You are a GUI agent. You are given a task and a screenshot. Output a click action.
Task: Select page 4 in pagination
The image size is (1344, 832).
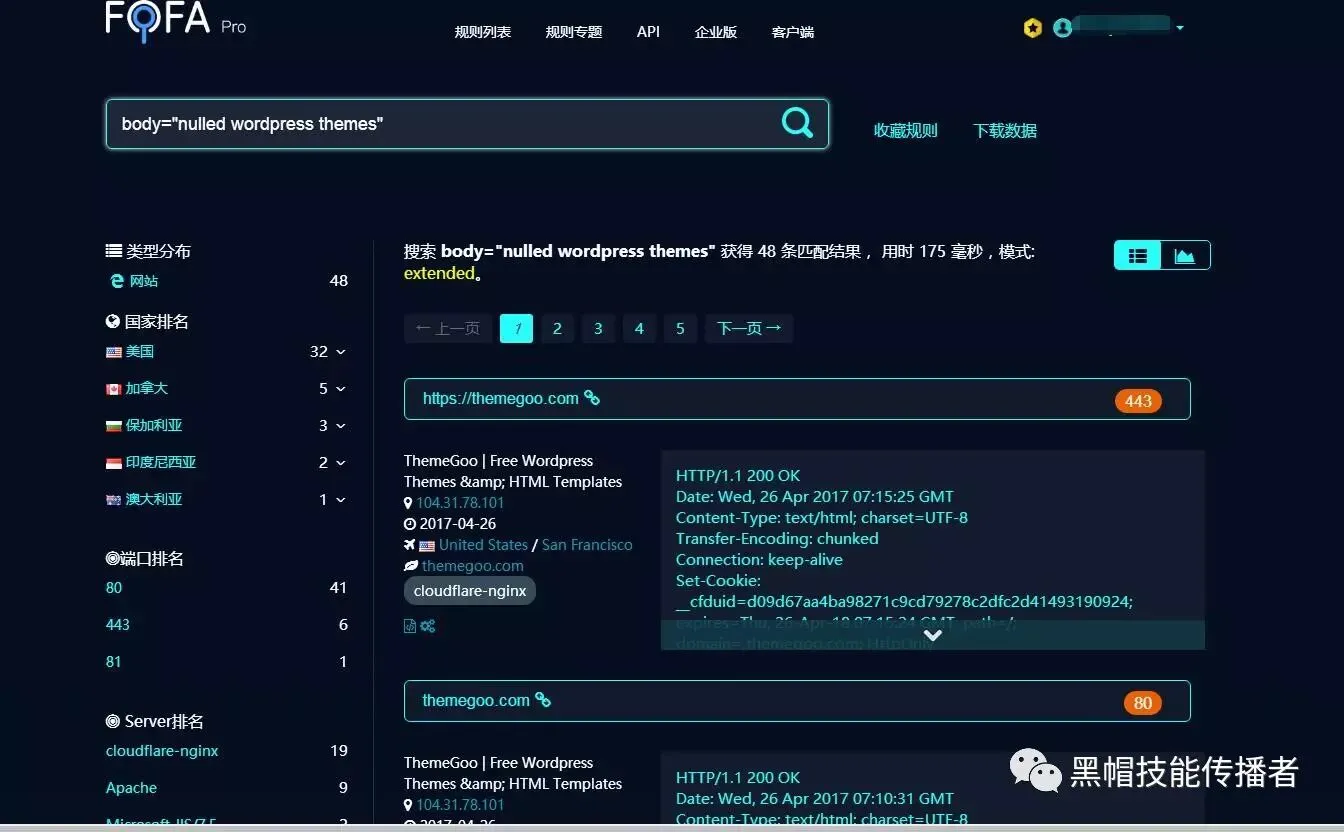(x=639, y=329)
